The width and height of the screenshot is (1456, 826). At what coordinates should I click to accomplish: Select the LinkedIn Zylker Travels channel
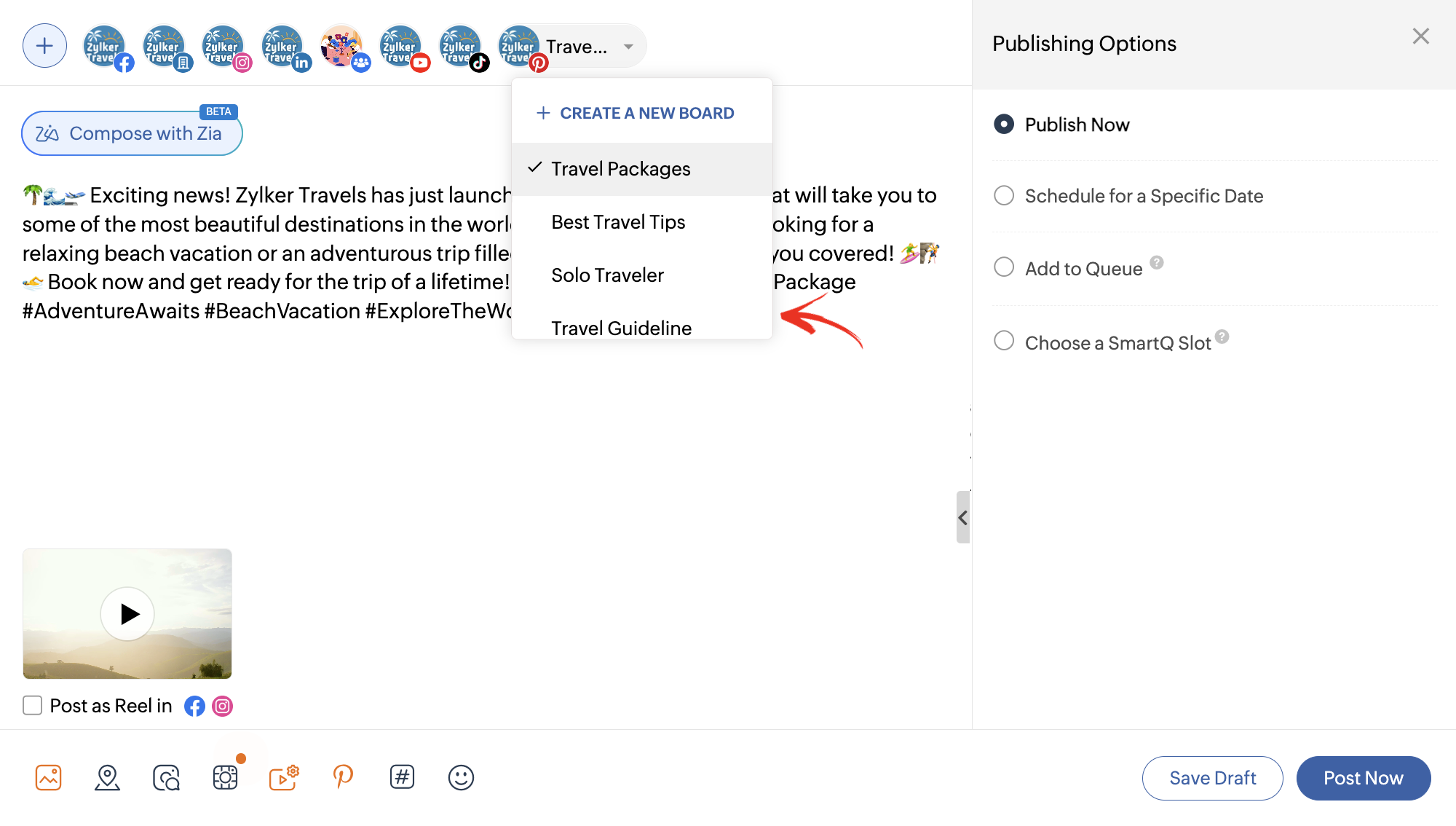[x=282, y=47]
